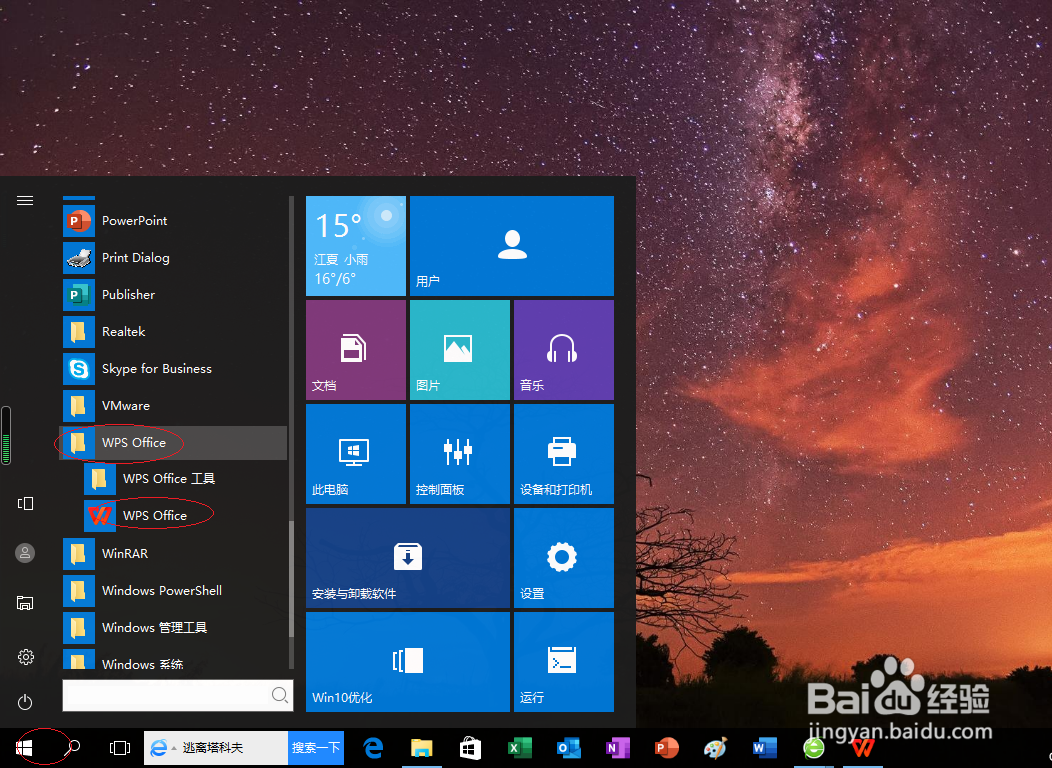Expand the VMware folder

tap(174, 406)
